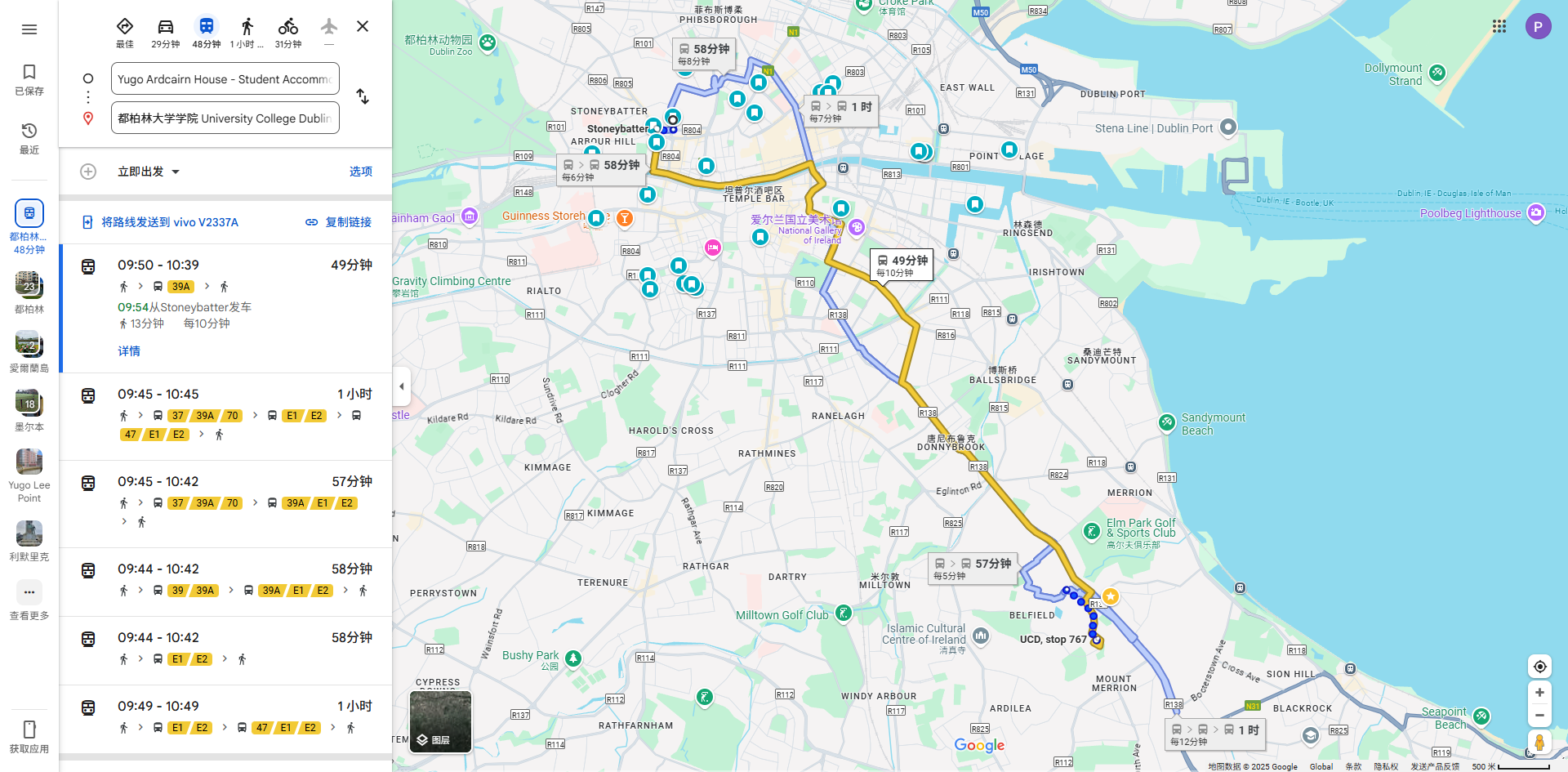1568x772 pixels.
Task: Send directions to vivo V2337A
Action: tap(160, 222)
